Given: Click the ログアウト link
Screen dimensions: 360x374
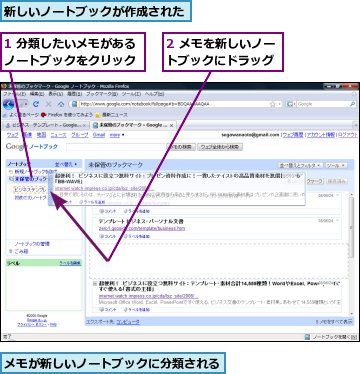Looking at the screenshot, I should (348, 135).
